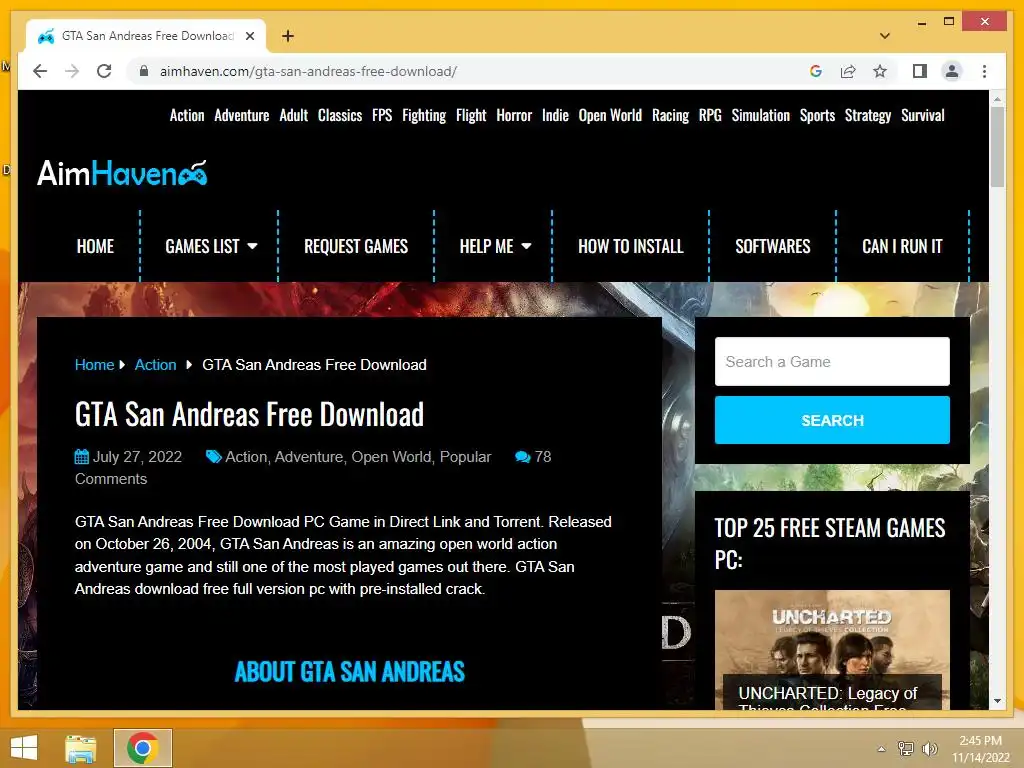Select the Indie category
Screen dimensions: 1024x768
(x=555, y=116)
